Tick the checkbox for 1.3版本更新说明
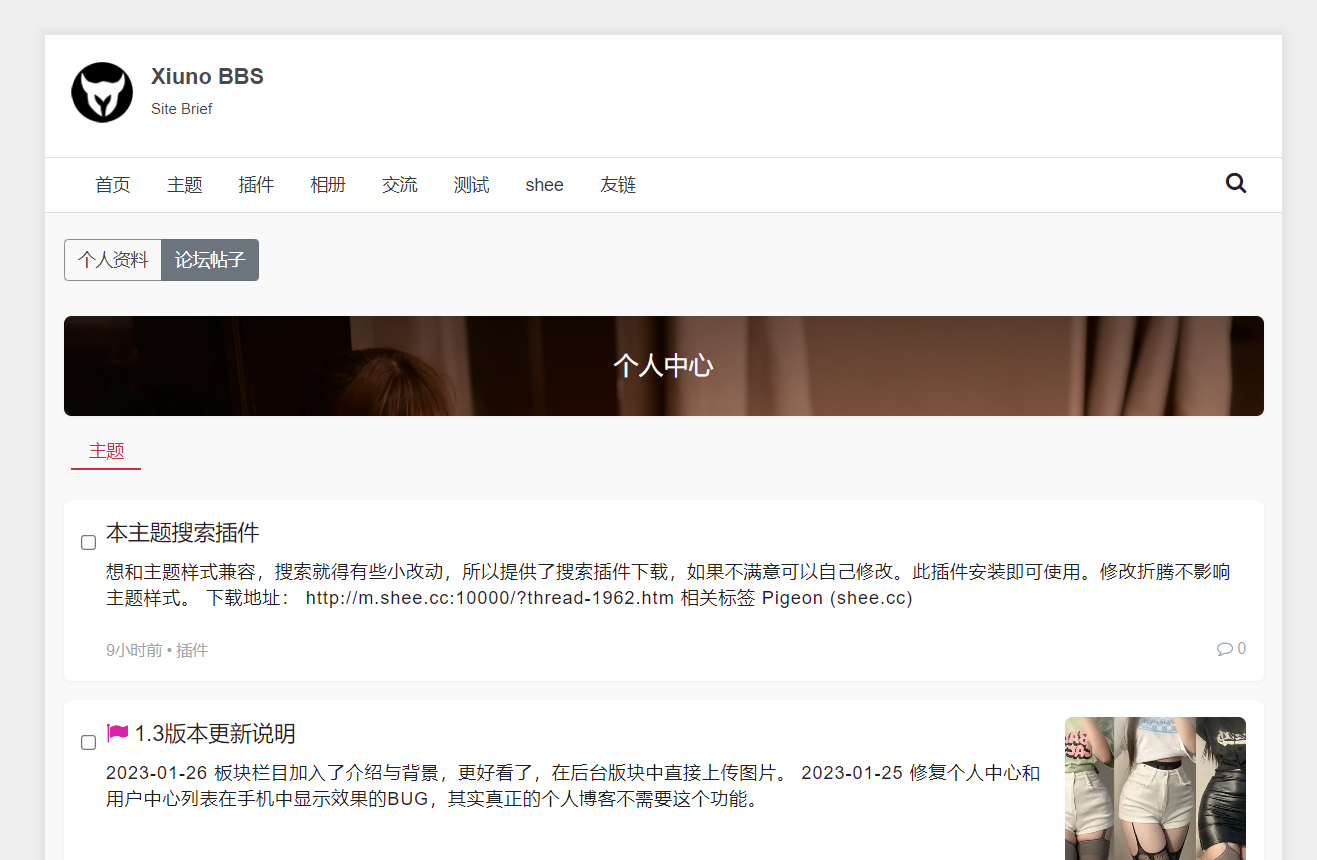Image resolution: width=1317 pixels, height=860 pixels. click(x=88, y=742)
